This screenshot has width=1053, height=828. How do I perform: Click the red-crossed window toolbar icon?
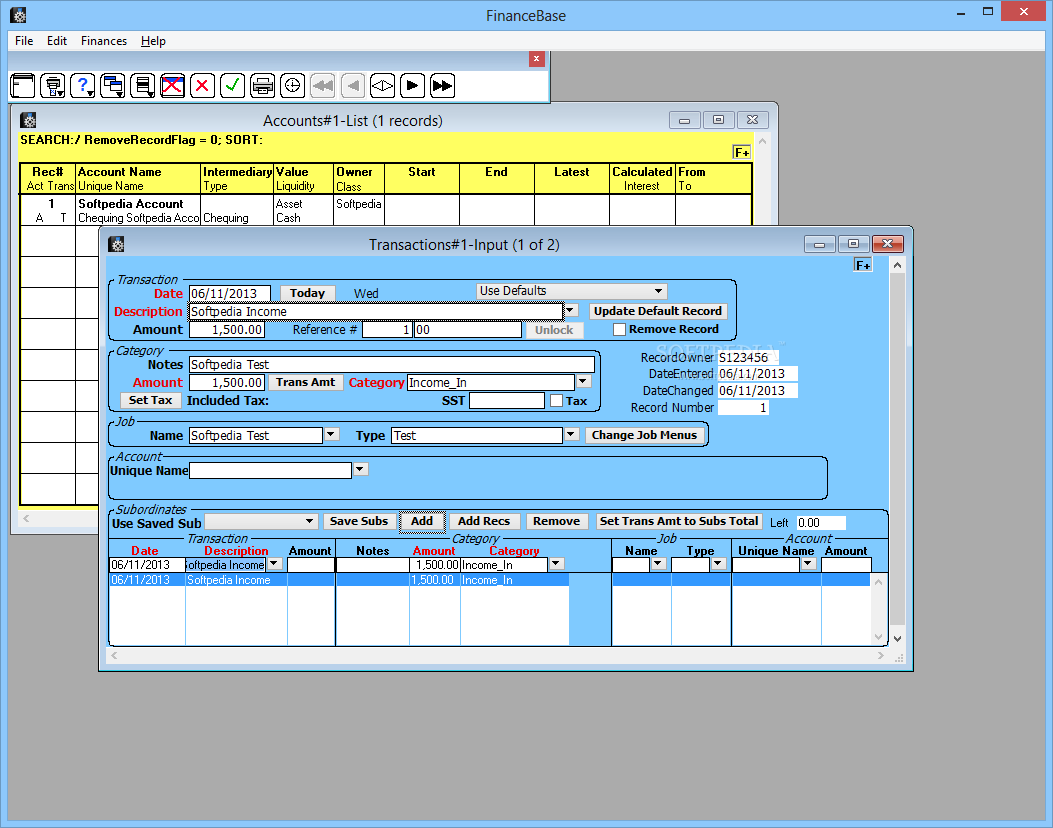[x=173, y=85]
